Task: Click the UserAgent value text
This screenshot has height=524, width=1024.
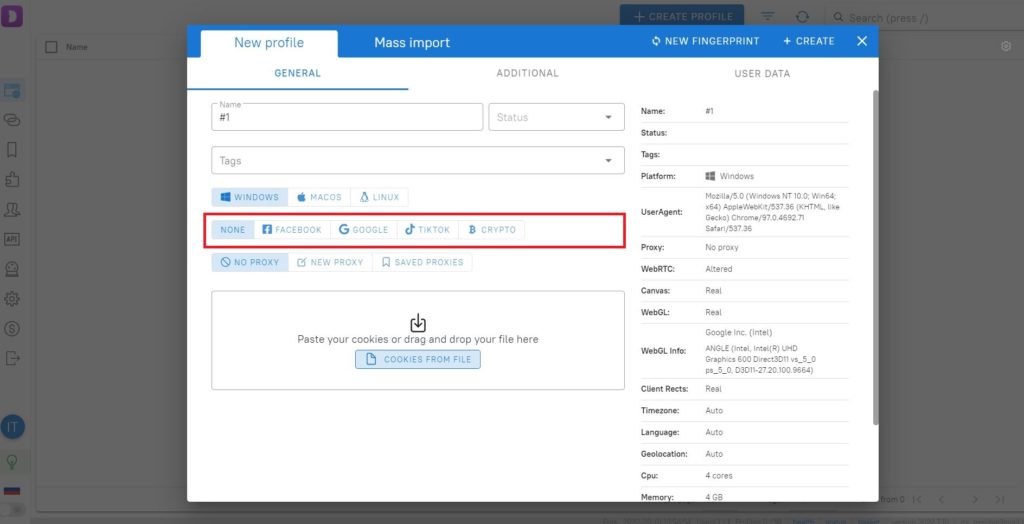Action: click(773, 212)
